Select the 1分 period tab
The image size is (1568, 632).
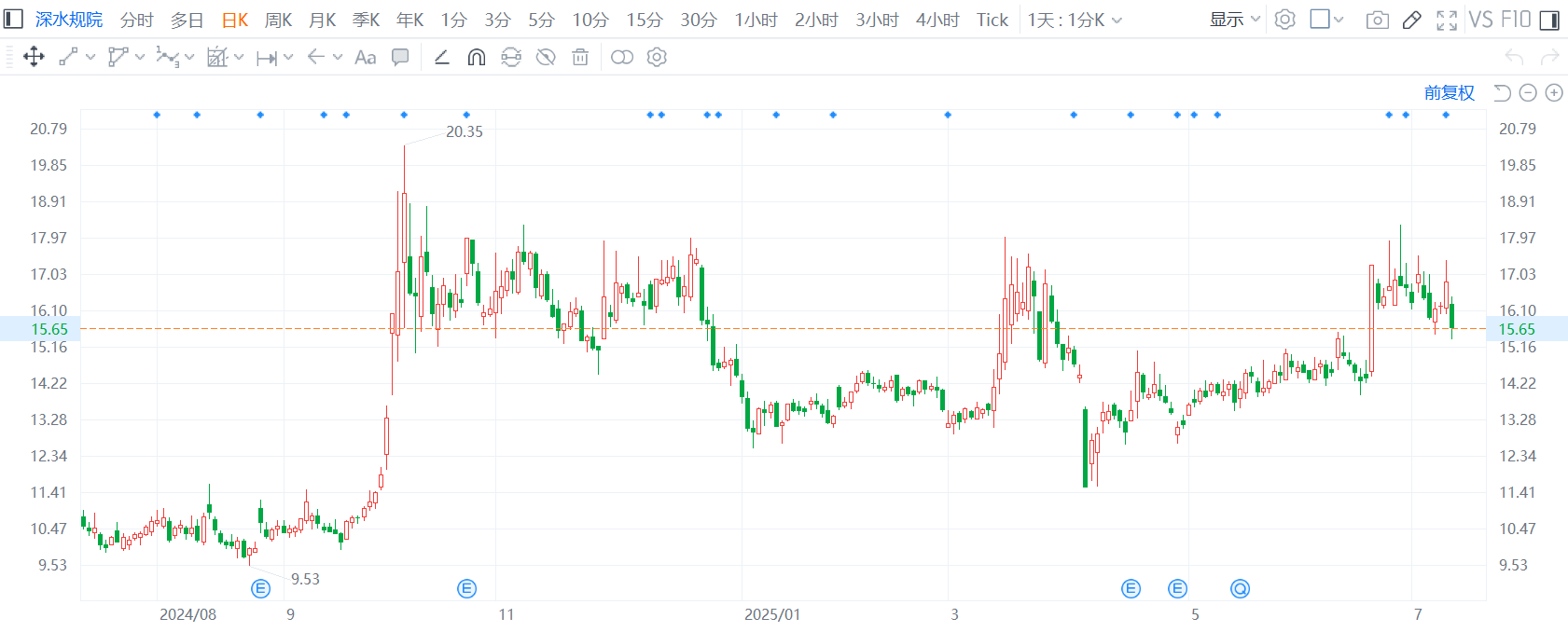pyautogui.click(x=453, y=20)
